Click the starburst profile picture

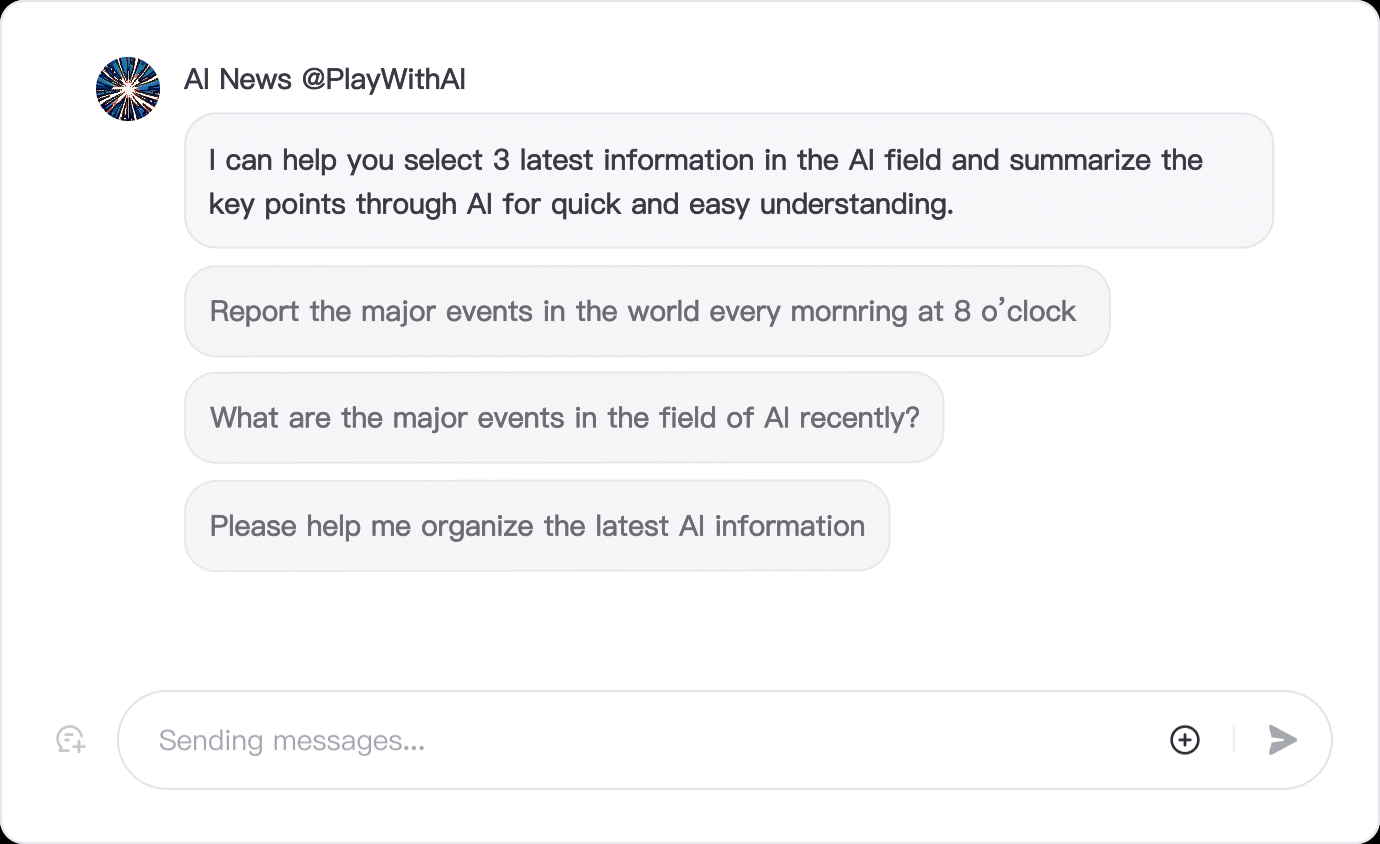(128, 89)
